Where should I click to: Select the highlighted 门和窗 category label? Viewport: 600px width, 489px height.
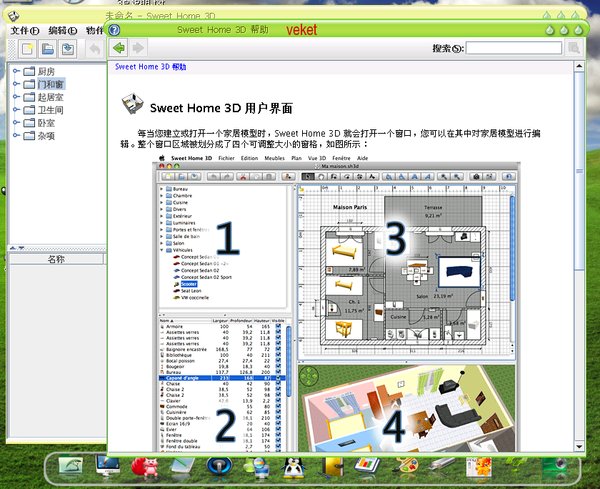pyautogui.click(x=51, y=84)
